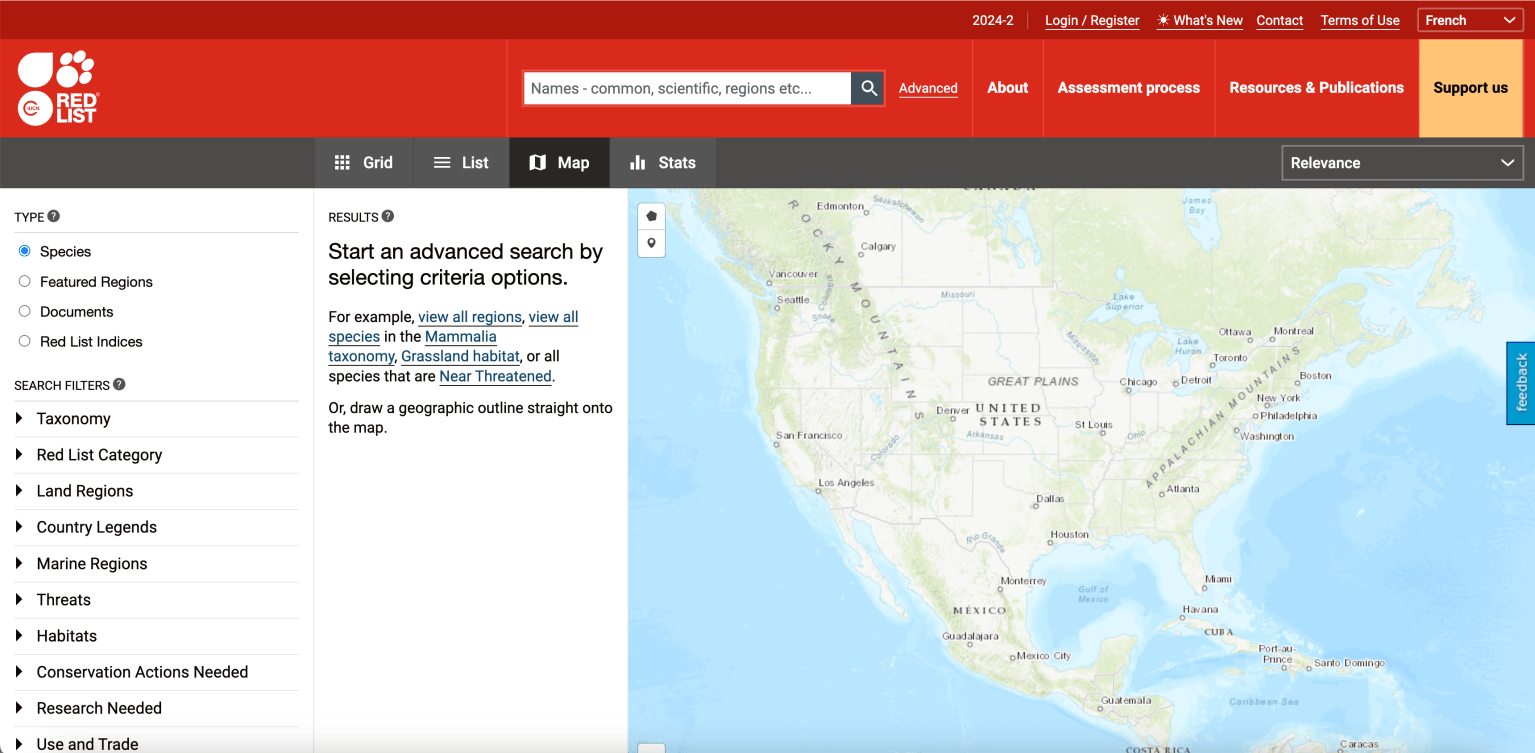Select the map location pin tool

pos(651,243)
